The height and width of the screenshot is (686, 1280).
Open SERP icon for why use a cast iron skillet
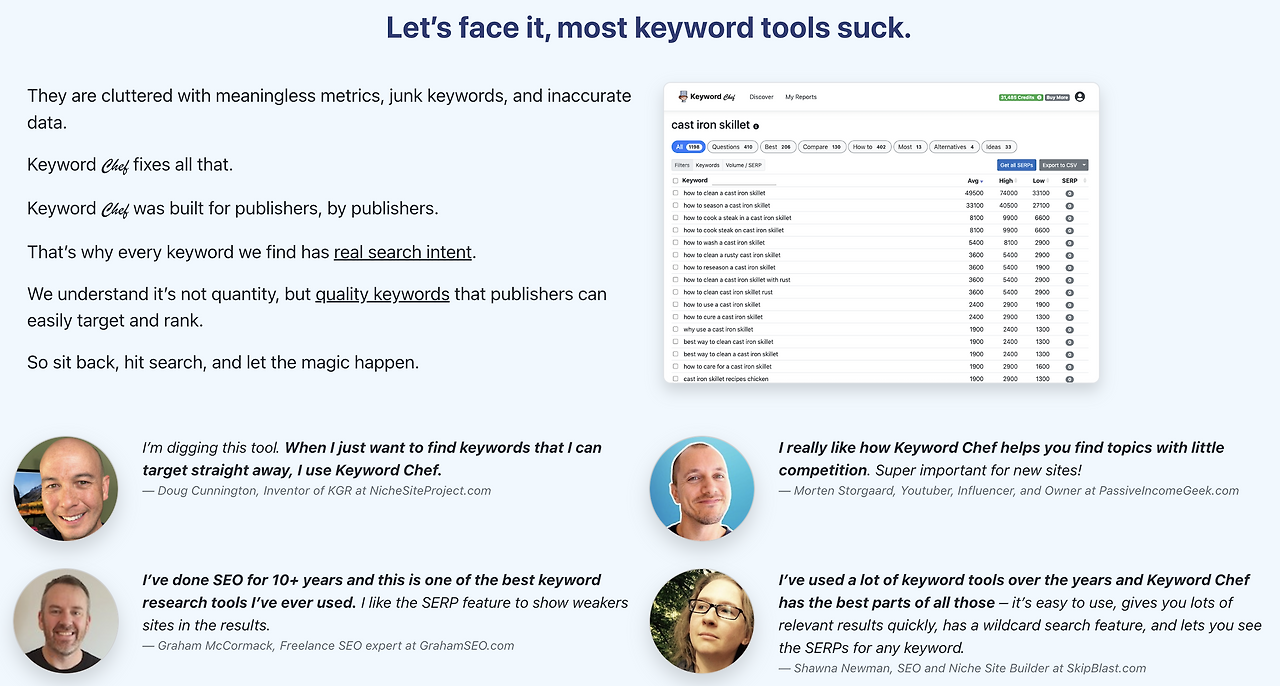[1069, 329]
